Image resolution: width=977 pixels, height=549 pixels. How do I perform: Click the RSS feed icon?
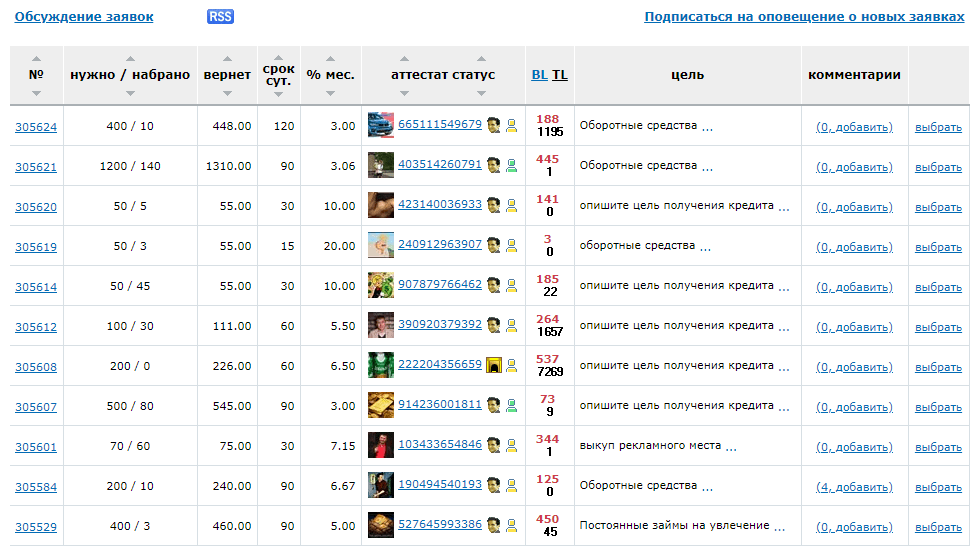[x=220, y=17]
